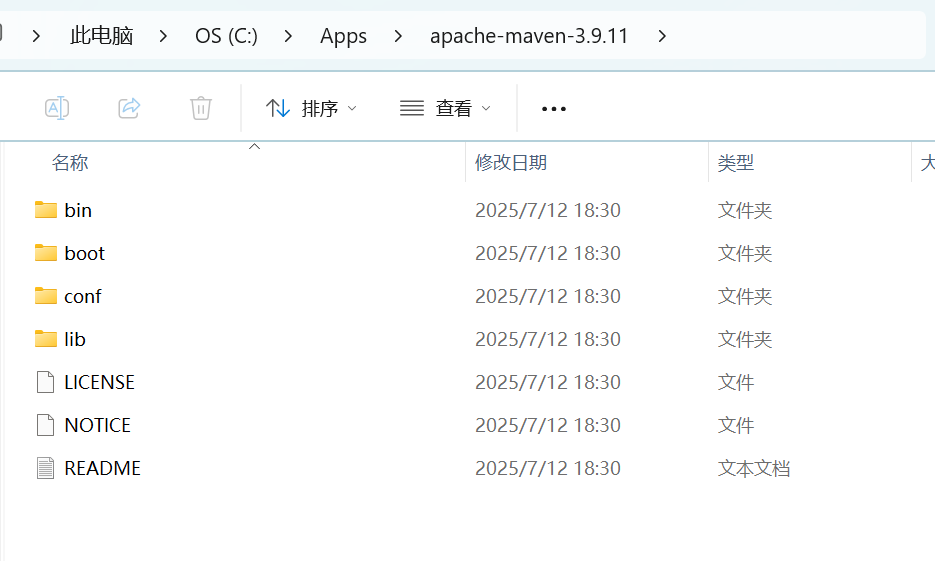The width and height of the screenshot is (935, 561).
Task: Select the bin folder icon
Action: pyautogui.click(x=46, y=210)
